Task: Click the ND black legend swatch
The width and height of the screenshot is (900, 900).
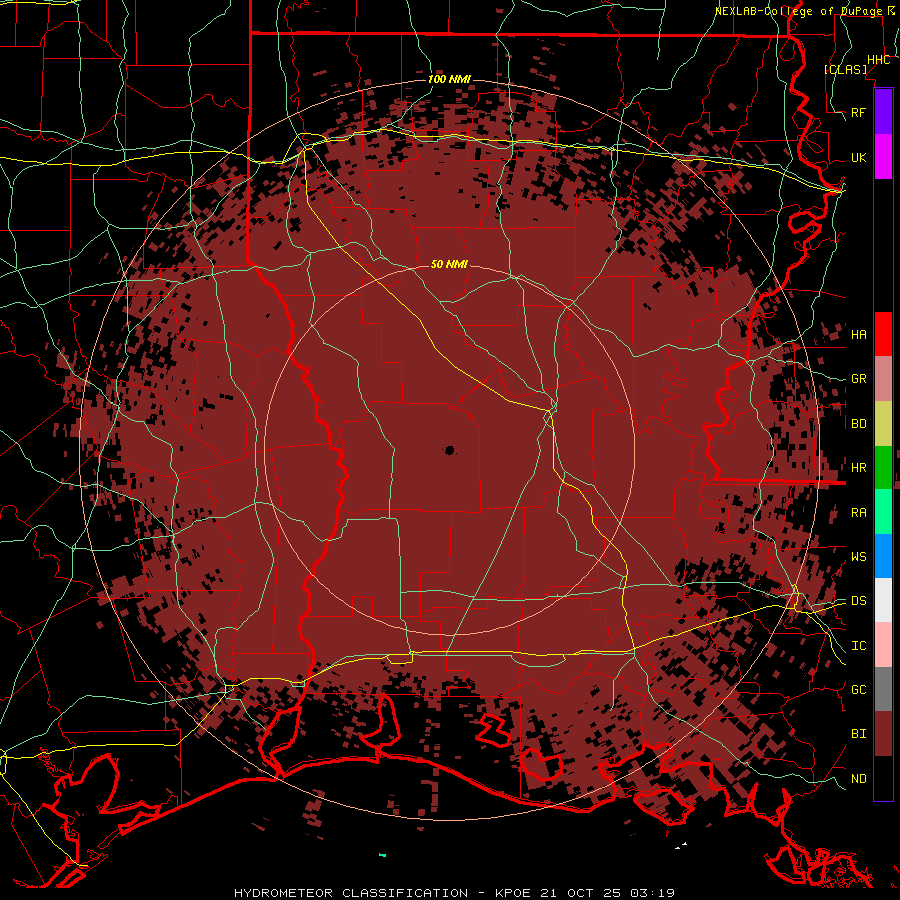Action: (x=883, y=778)
